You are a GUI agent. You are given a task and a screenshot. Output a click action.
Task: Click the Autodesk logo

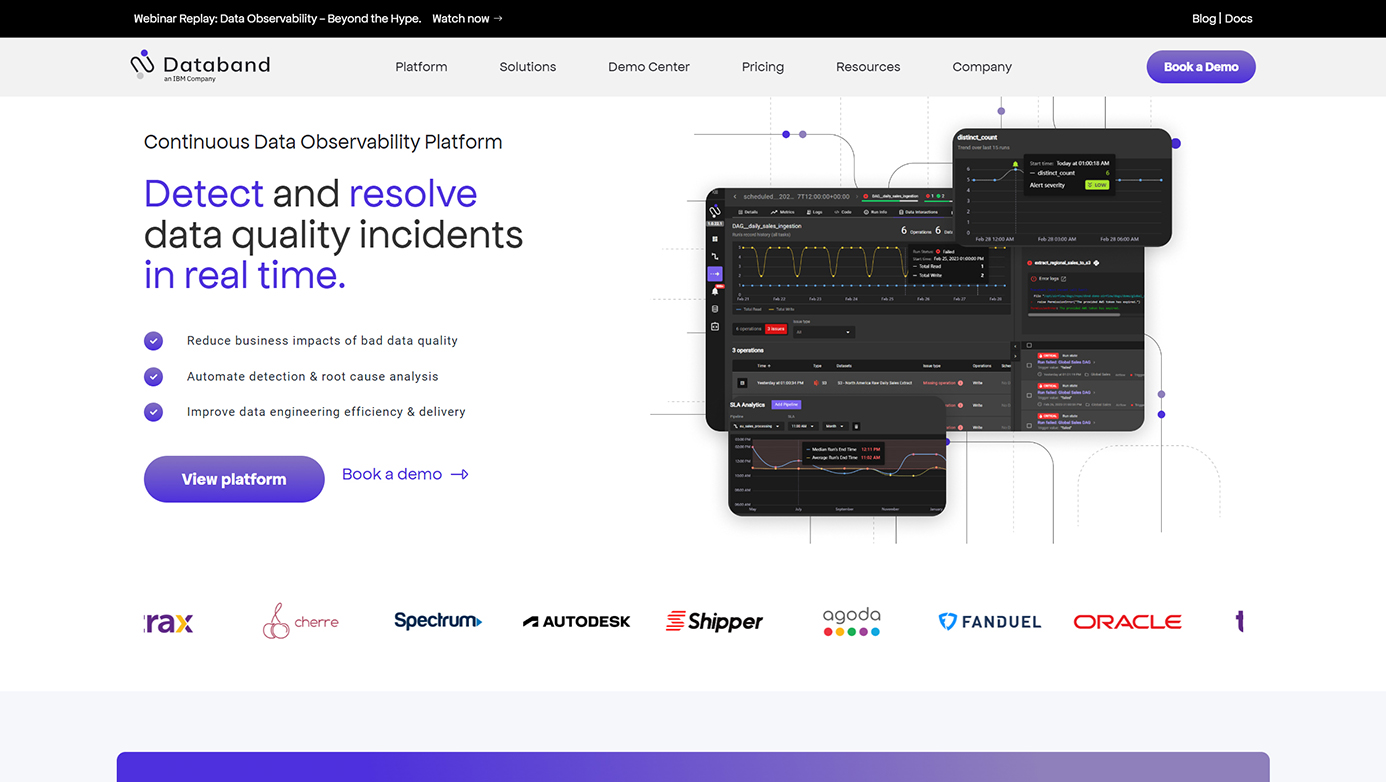coord(576,621)
